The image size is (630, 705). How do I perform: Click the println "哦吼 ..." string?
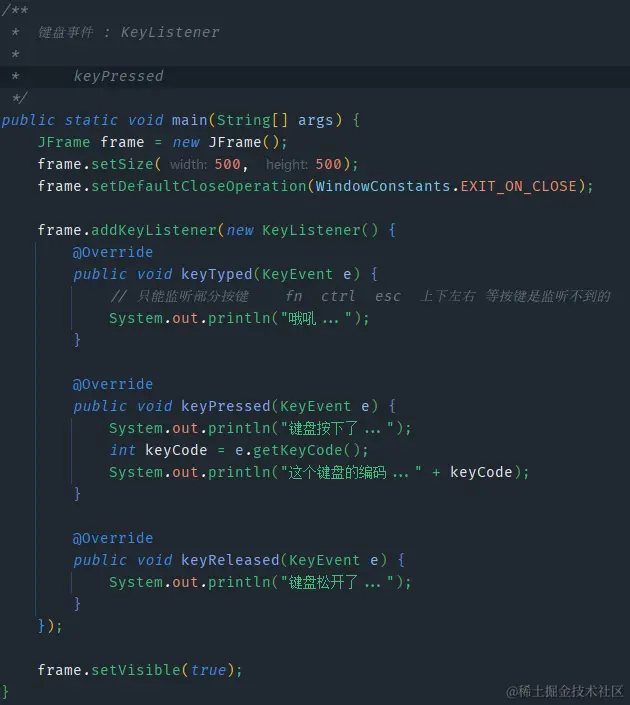[x=316, y=318]
